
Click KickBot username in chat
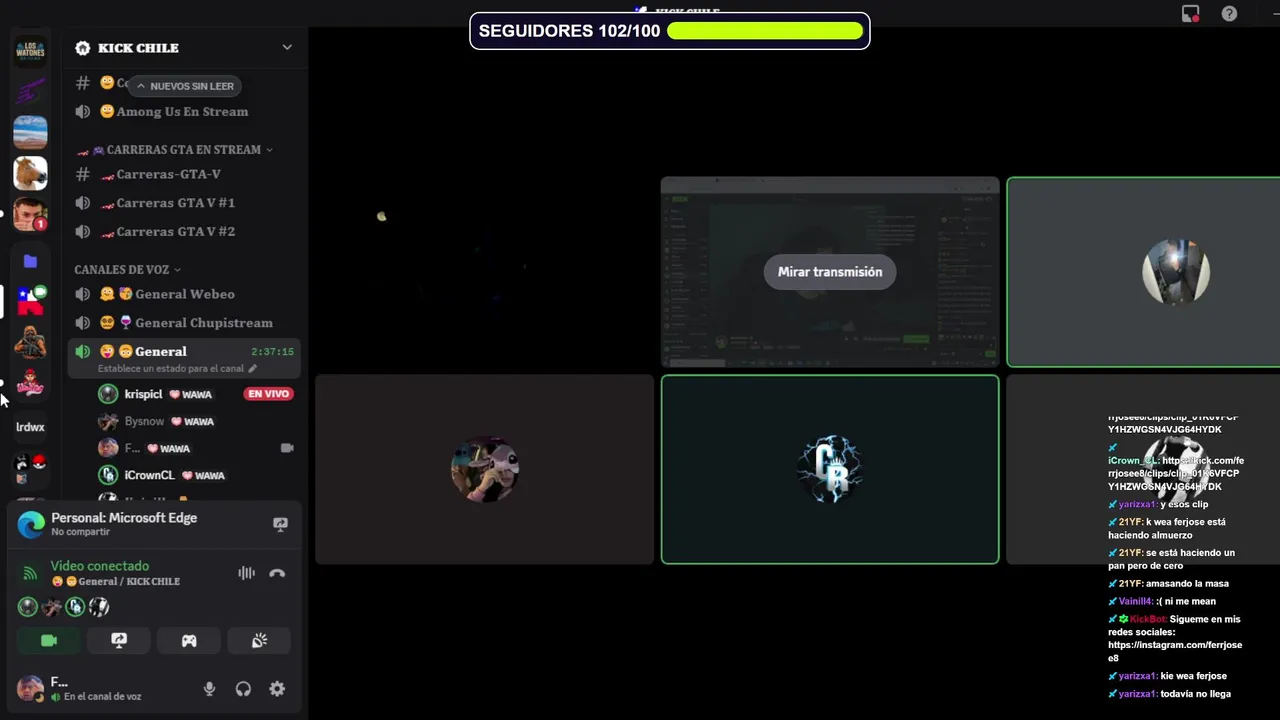(x=1147, y=619)
